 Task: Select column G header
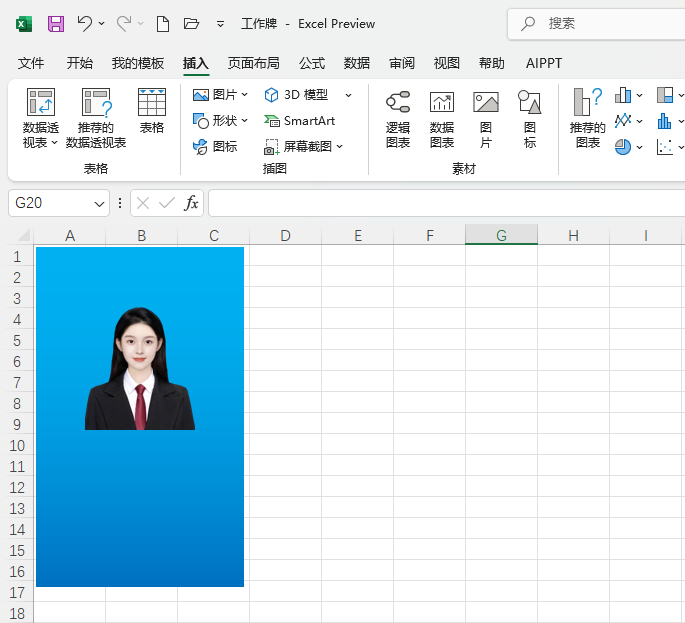502,235
